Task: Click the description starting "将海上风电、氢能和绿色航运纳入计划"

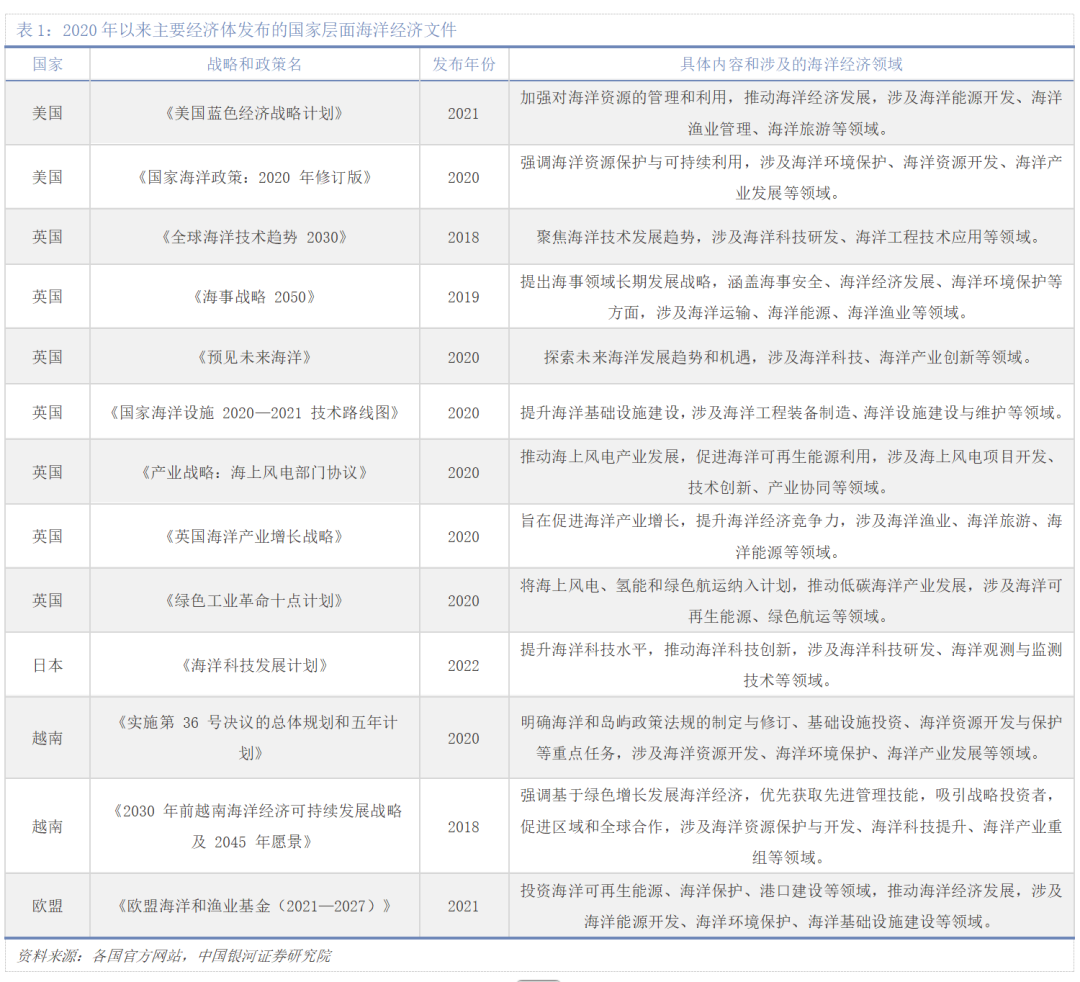Action: pos(791,601)
